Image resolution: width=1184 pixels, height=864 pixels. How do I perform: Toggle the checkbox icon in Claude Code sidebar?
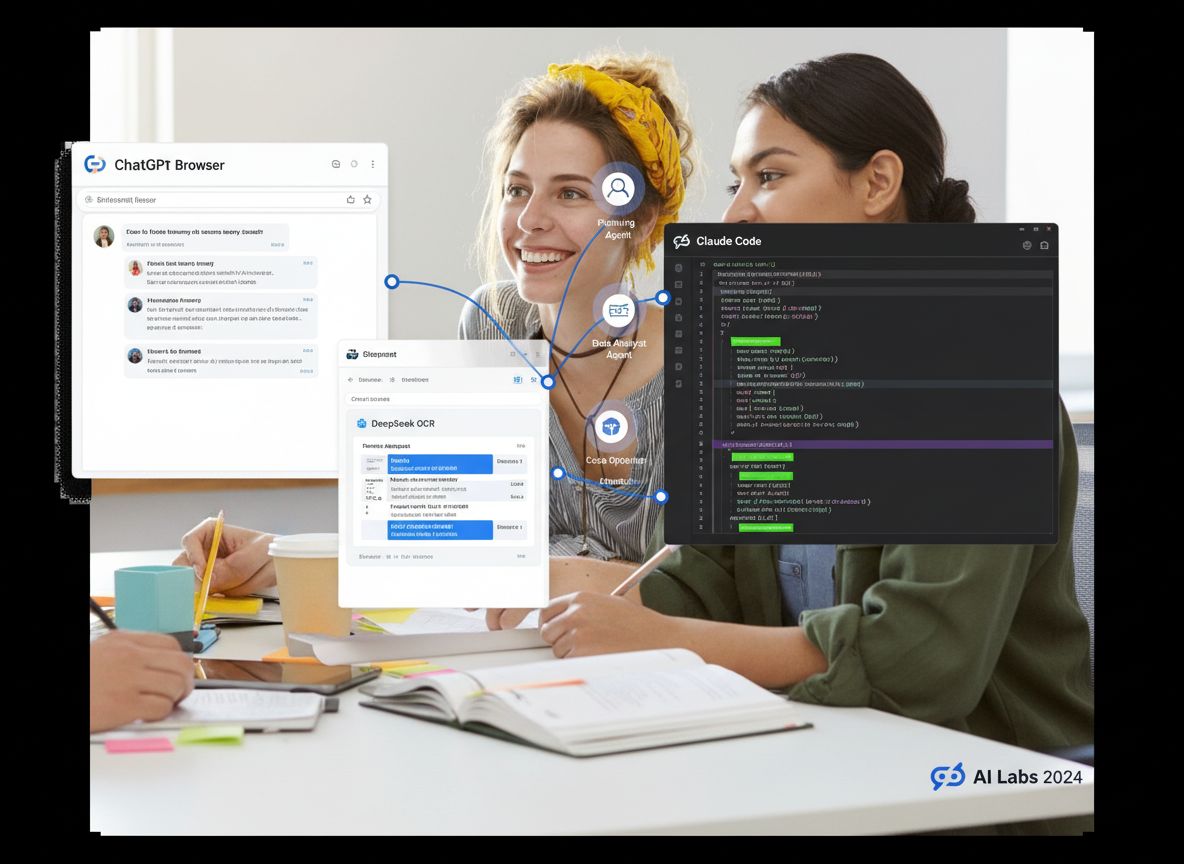[x=679, y=285]
